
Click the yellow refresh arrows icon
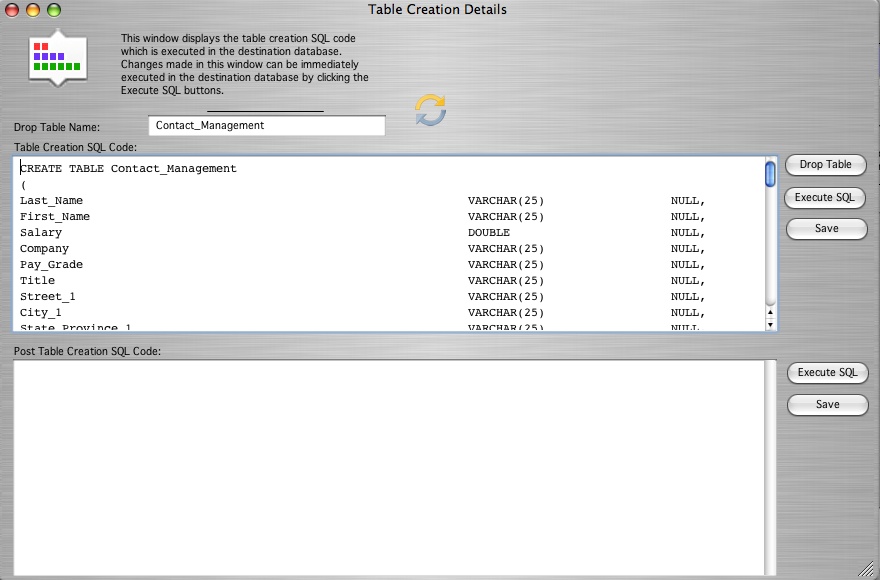point(430,110)
